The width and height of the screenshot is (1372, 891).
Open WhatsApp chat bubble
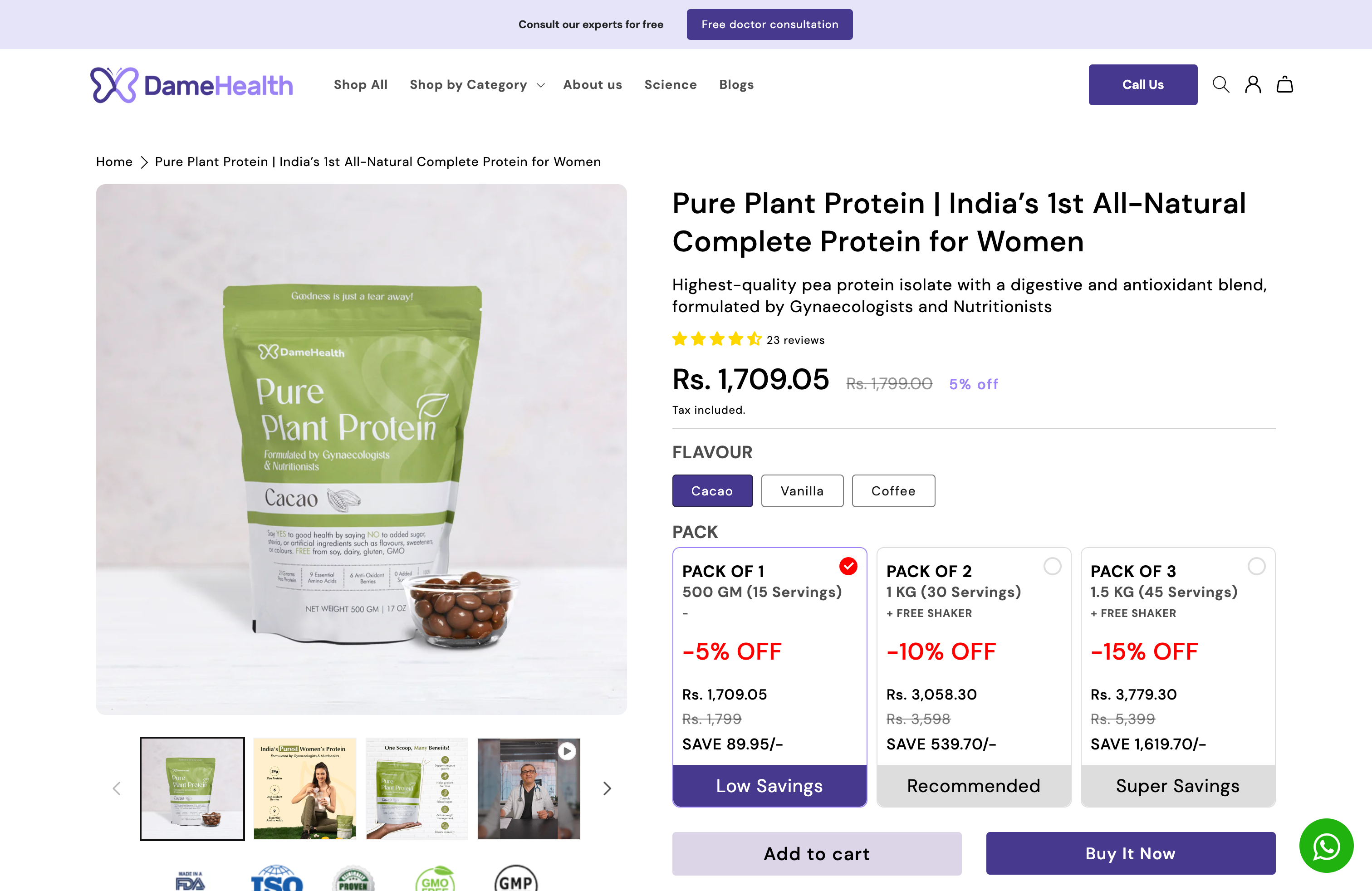1326,846
